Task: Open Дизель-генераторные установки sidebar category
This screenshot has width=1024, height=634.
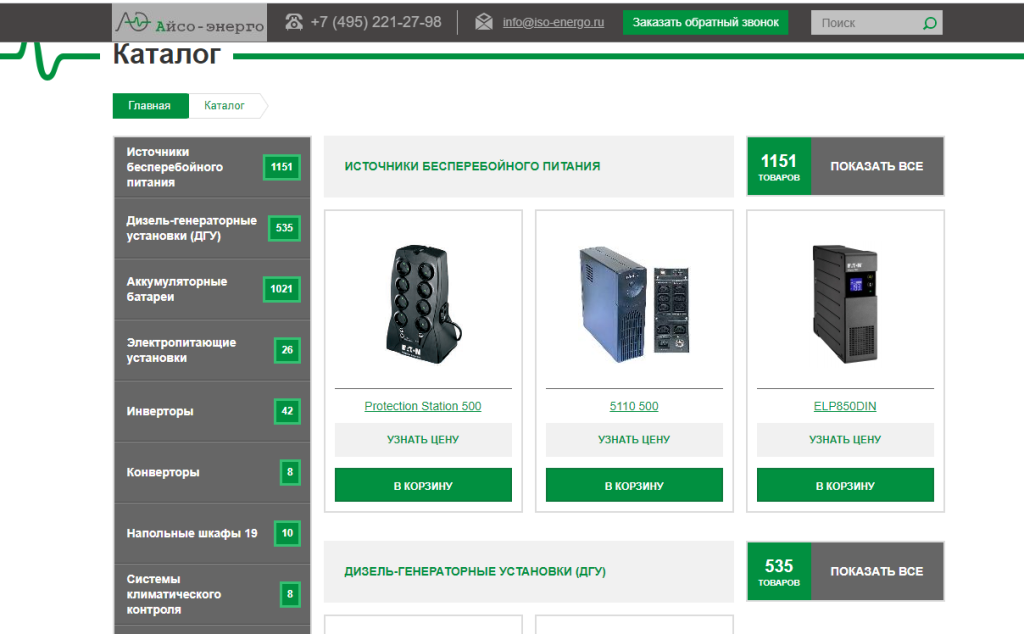Action: coord(212,229)
